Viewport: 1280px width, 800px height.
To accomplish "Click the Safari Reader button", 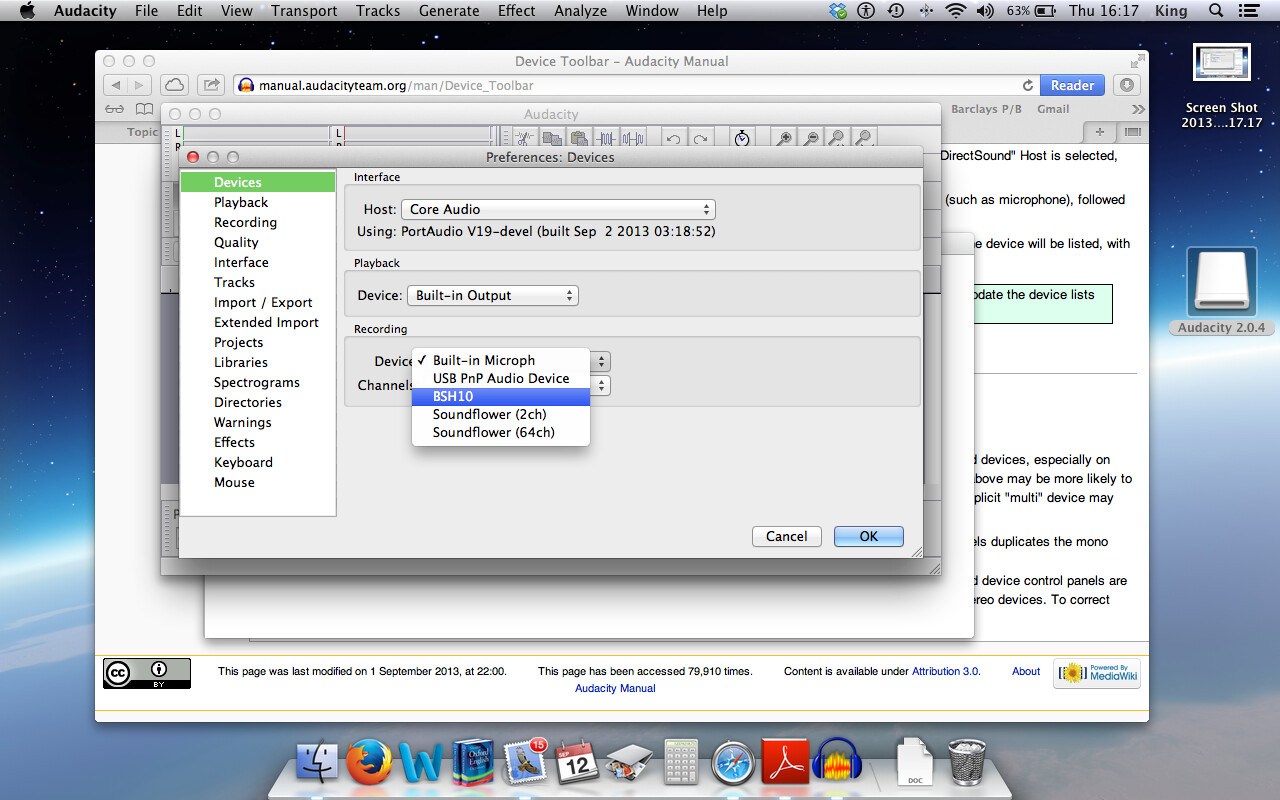I will click(x=1072, y=85).
